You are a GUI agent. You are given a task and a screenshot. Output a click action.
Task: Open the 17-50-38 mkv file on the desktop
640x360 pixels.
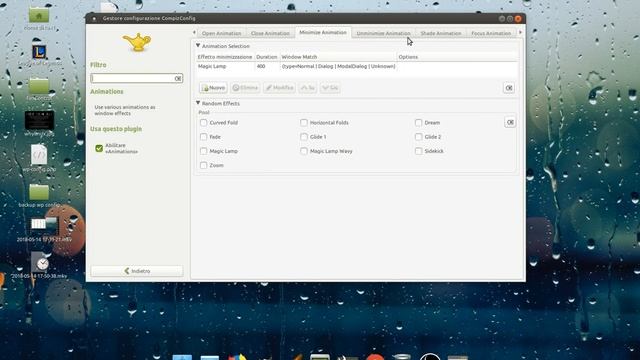click(40, 262)
